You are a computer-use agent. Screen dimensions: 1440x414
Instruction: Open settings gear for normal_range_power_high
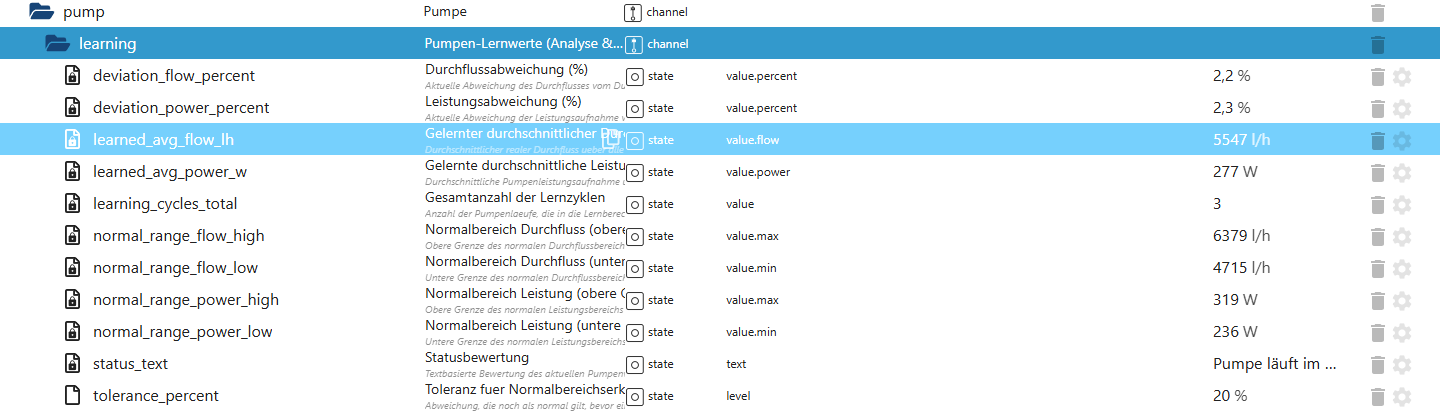click(1402, 300)
